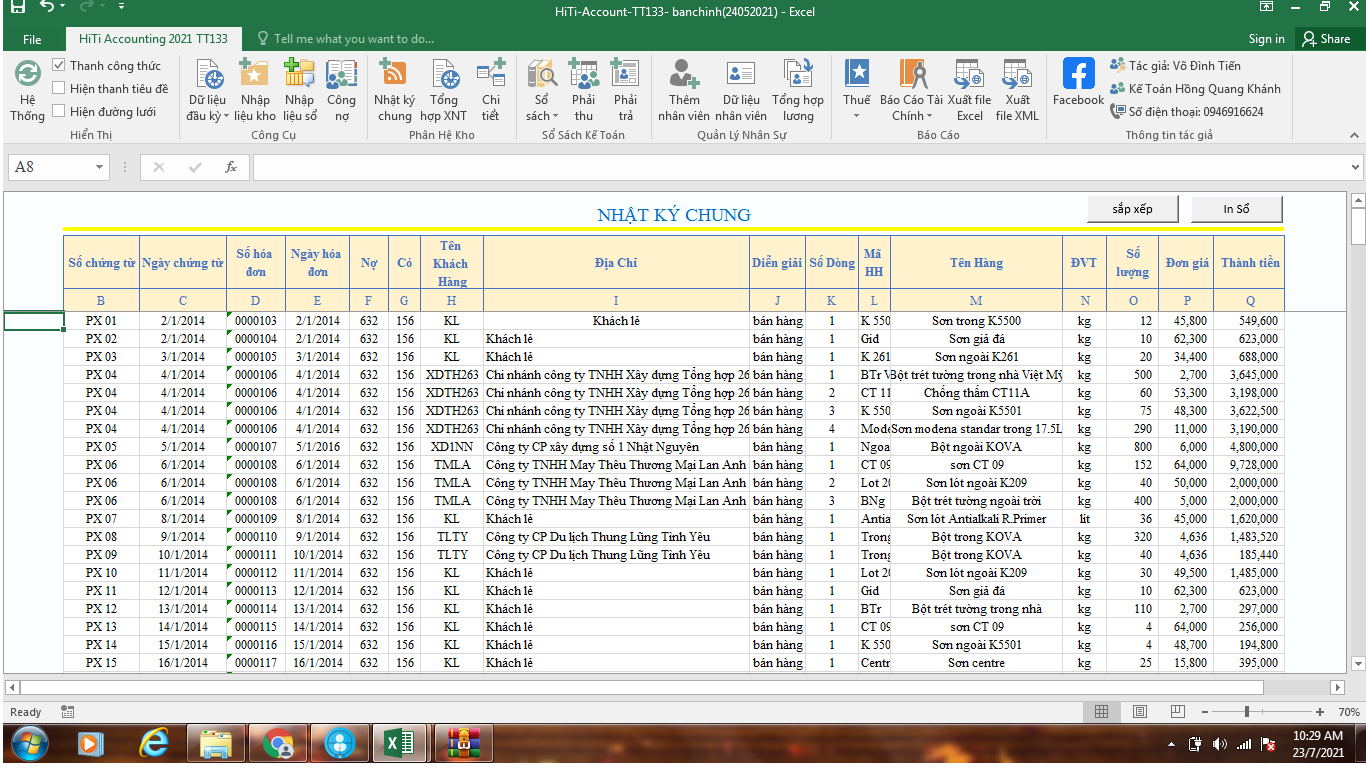The image size is (1366, 768).
Task: Click Thêm nhân viên icon
Action: tap(684, 75)
